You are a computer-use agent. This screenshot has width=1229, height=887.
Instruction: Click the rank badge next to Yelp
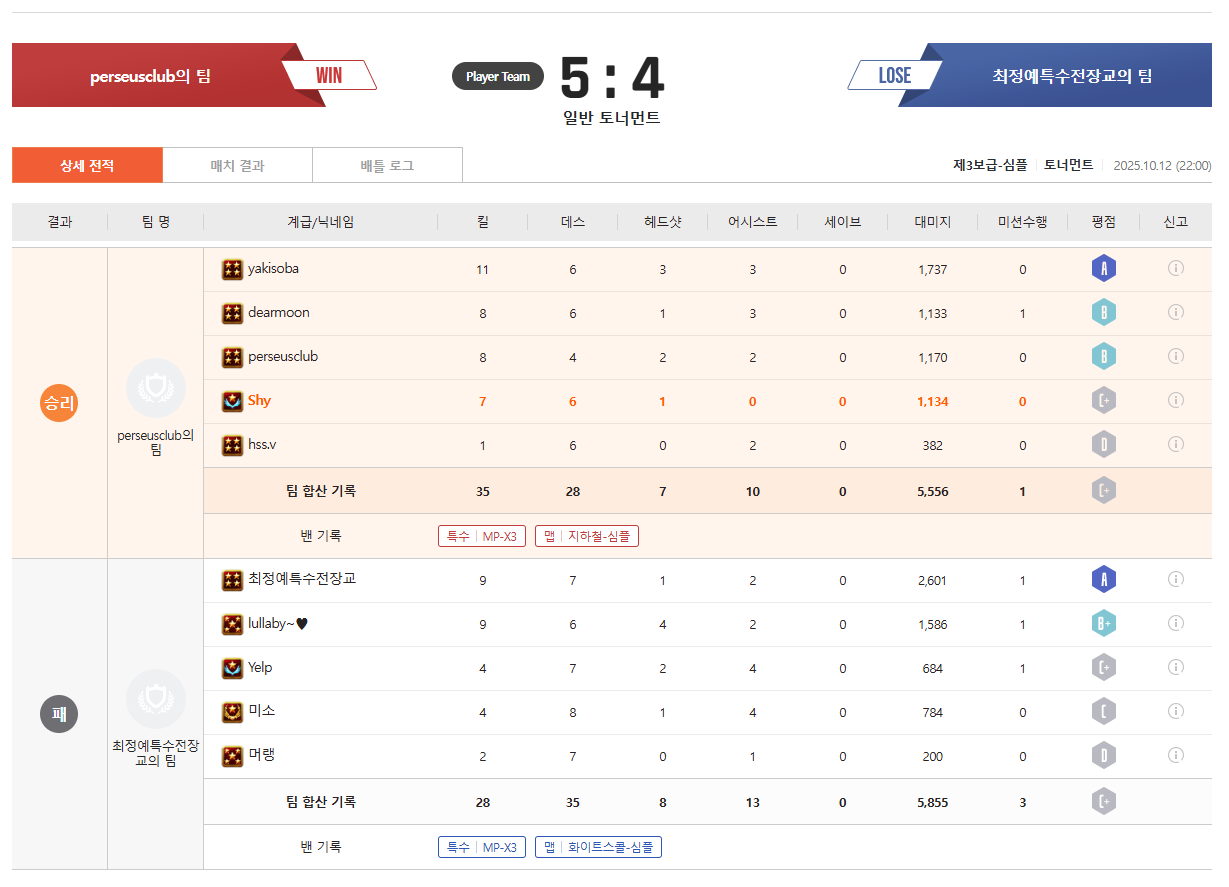coord(232,668)
